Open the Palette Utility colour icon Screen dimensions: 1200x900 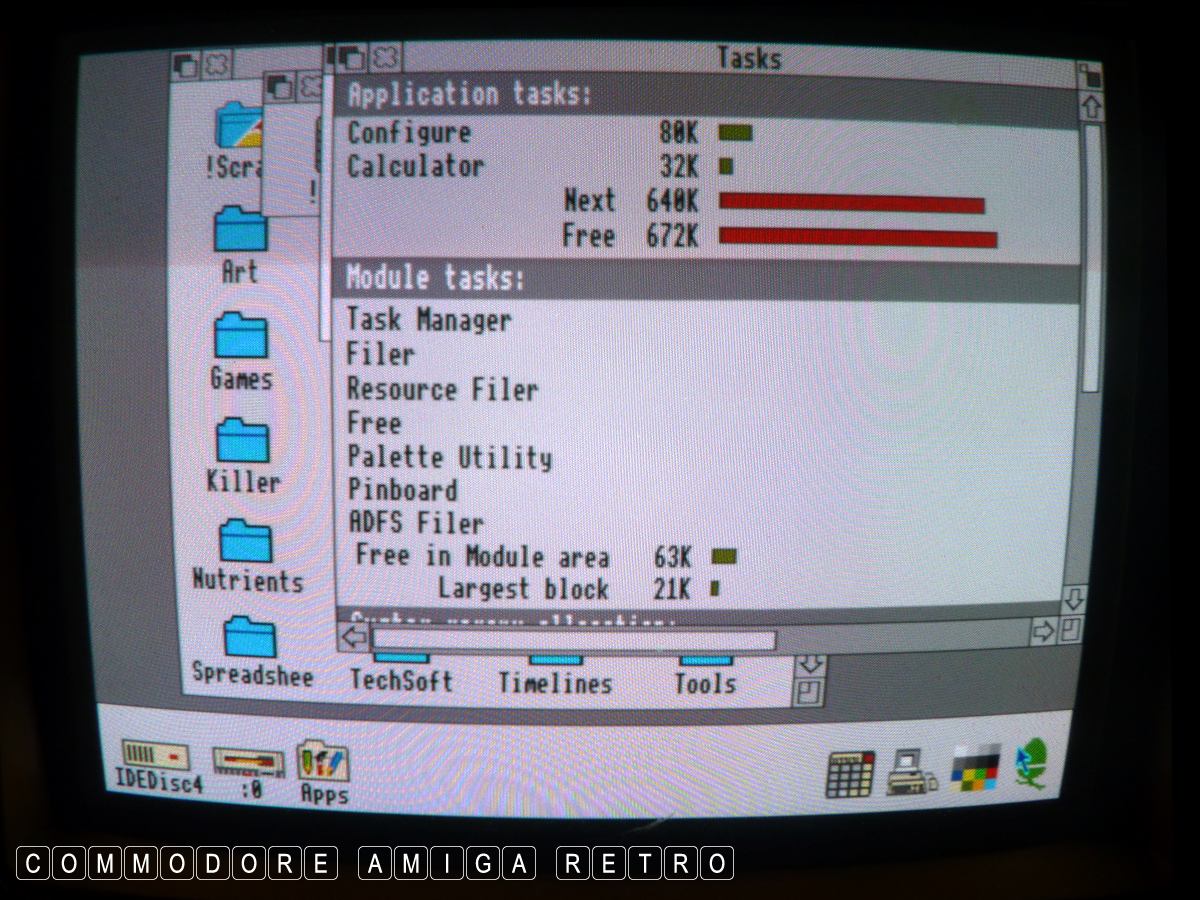coord(975,767)
